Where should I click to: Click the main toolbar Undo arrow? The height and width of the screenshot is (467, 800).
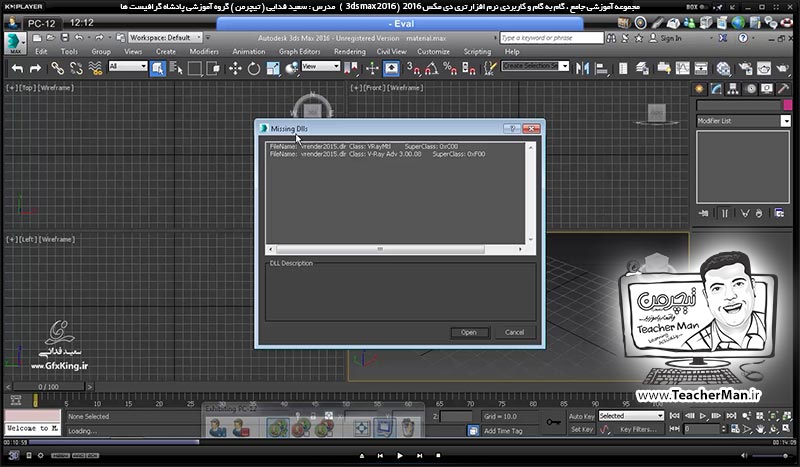17,68
